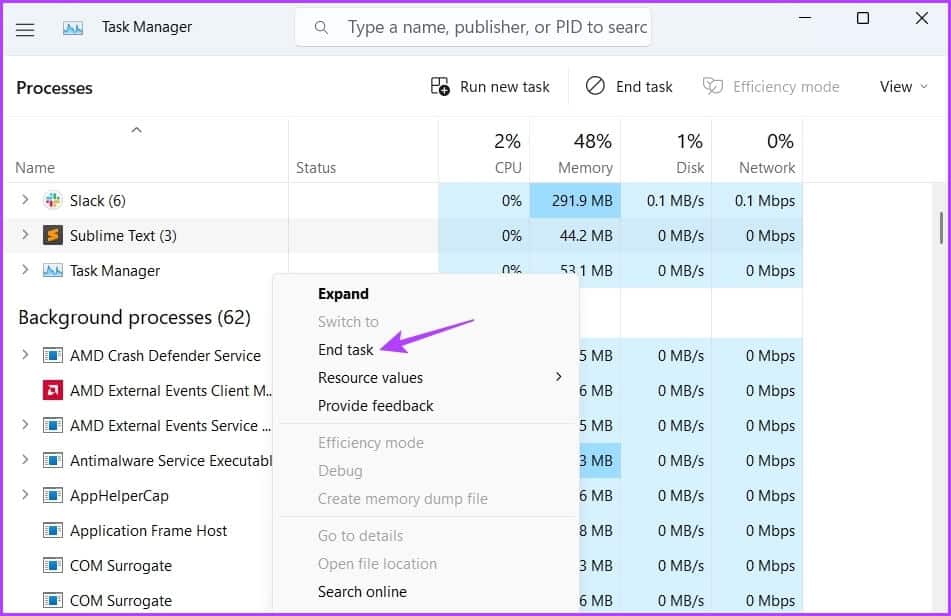The image size is (951, 616).
Task: Sort processes by CPU usage
Action: 484,153
